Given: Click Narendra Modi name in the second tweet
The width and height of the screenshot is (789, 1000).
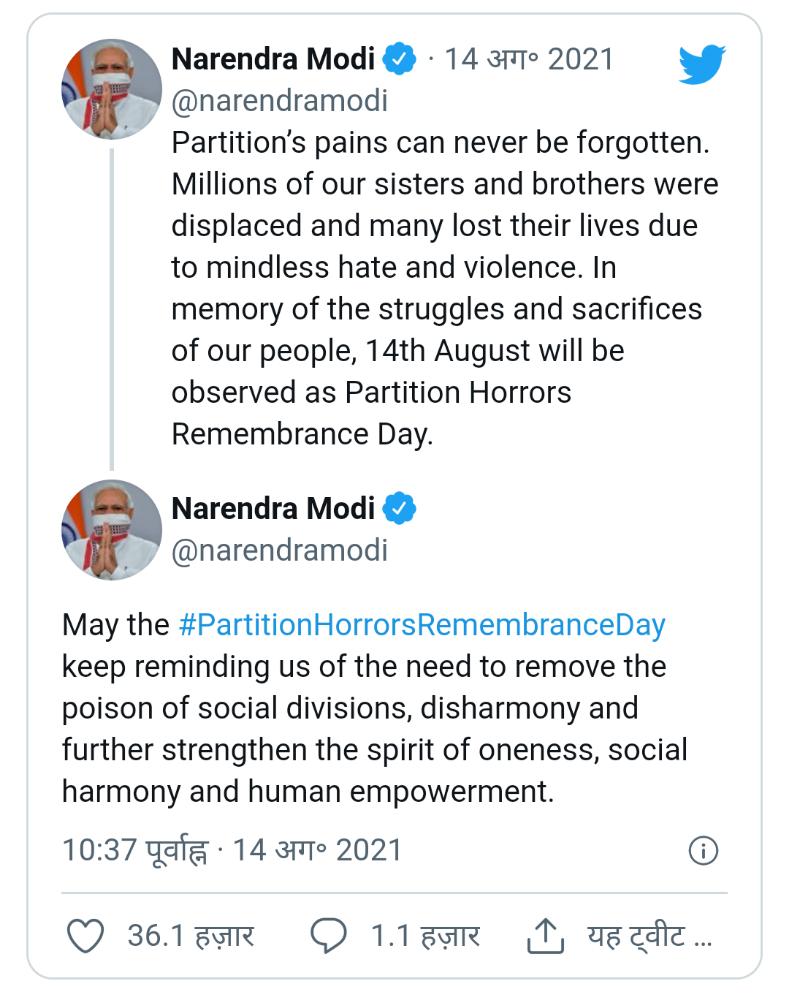Looking at the screenshot, I should click(x=273, y=508).
